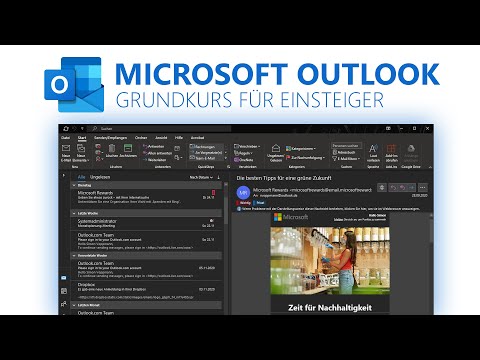Open the Zur Nachverfolgung flag dropdown
Image resolution: width=480 pixels, height=360 pixels.
point(305,158)
